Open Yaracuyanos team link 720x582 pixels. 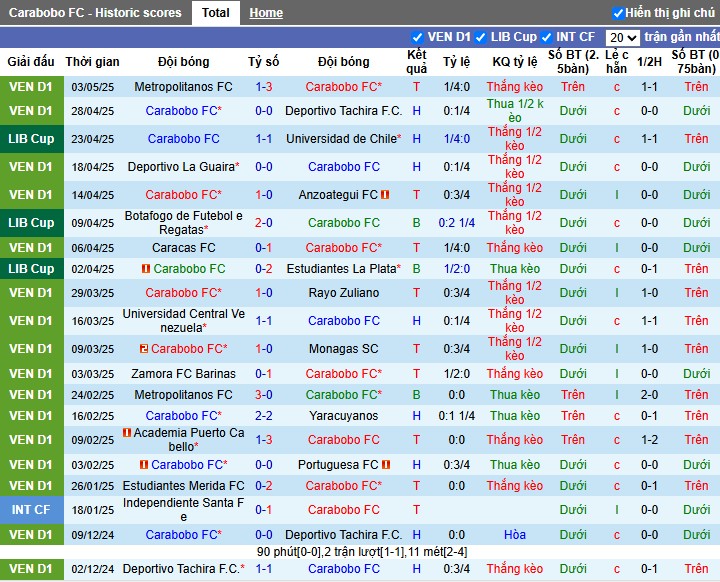click(x=343, y=416)
